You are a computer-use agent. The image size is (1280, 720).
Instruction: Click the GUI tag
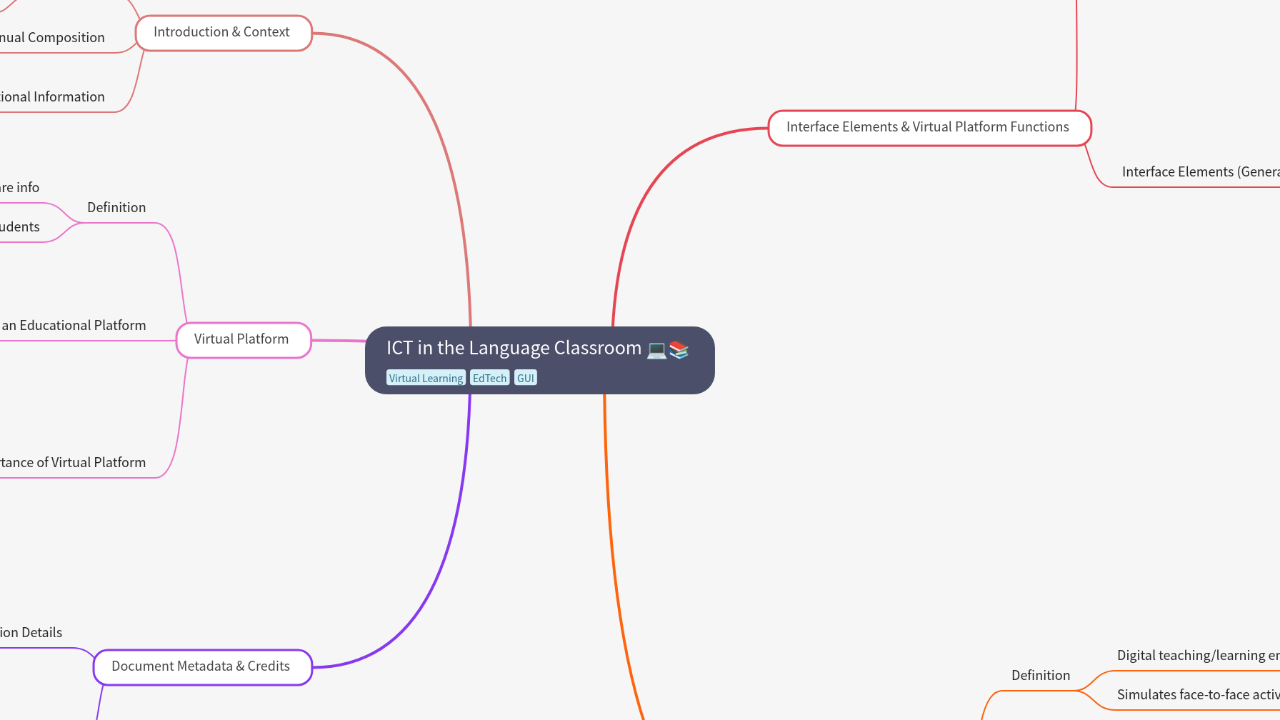[x=526, y=378]
